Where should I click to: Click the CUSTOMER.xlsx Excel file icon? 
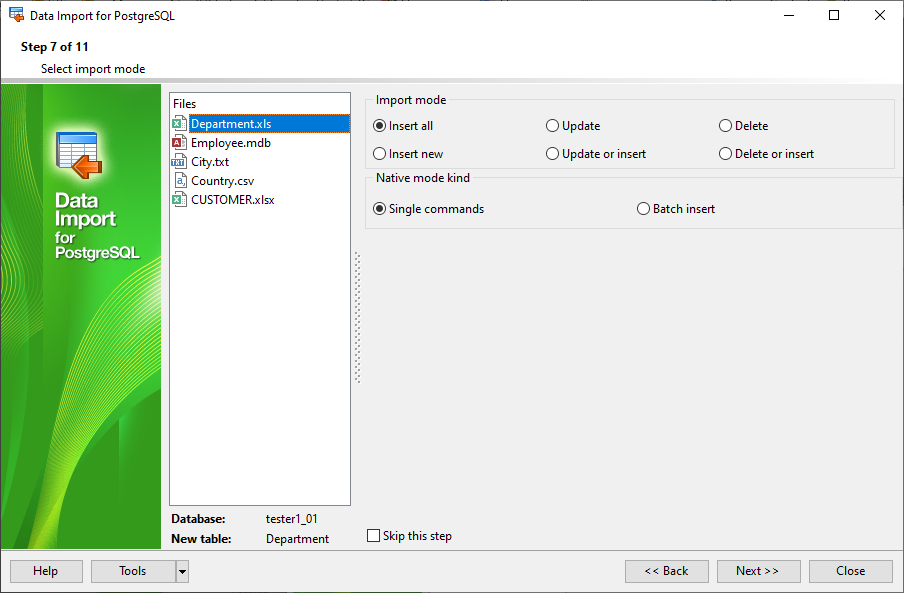click(179, 200)
